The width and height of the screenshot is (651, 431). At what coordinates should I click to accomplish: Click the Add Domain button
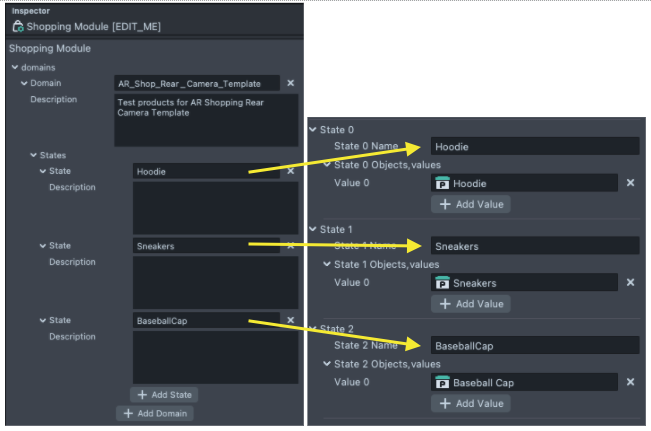point(155,413)
